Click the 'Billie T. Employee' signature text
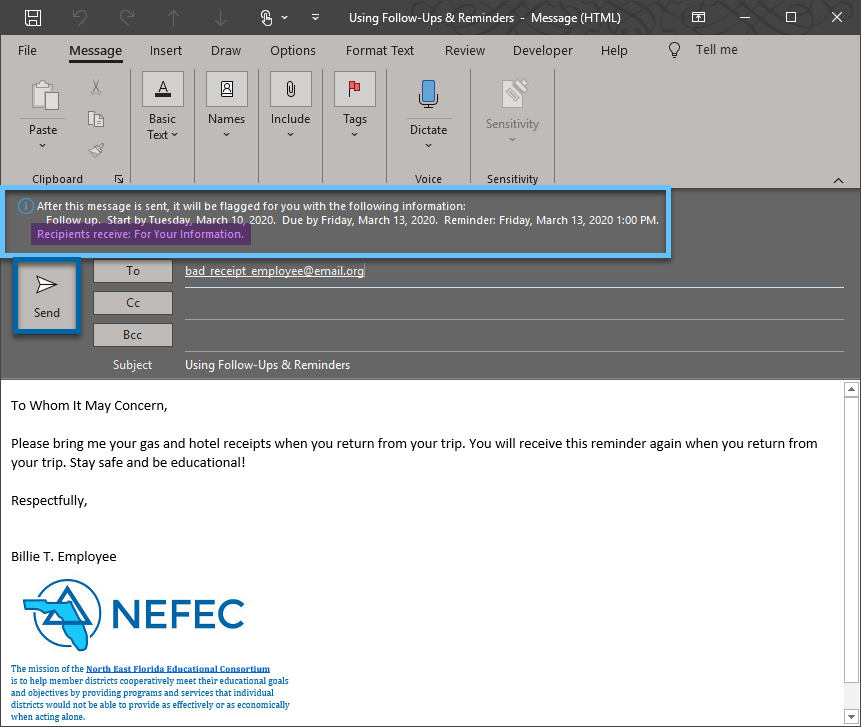 click(64, 557)
